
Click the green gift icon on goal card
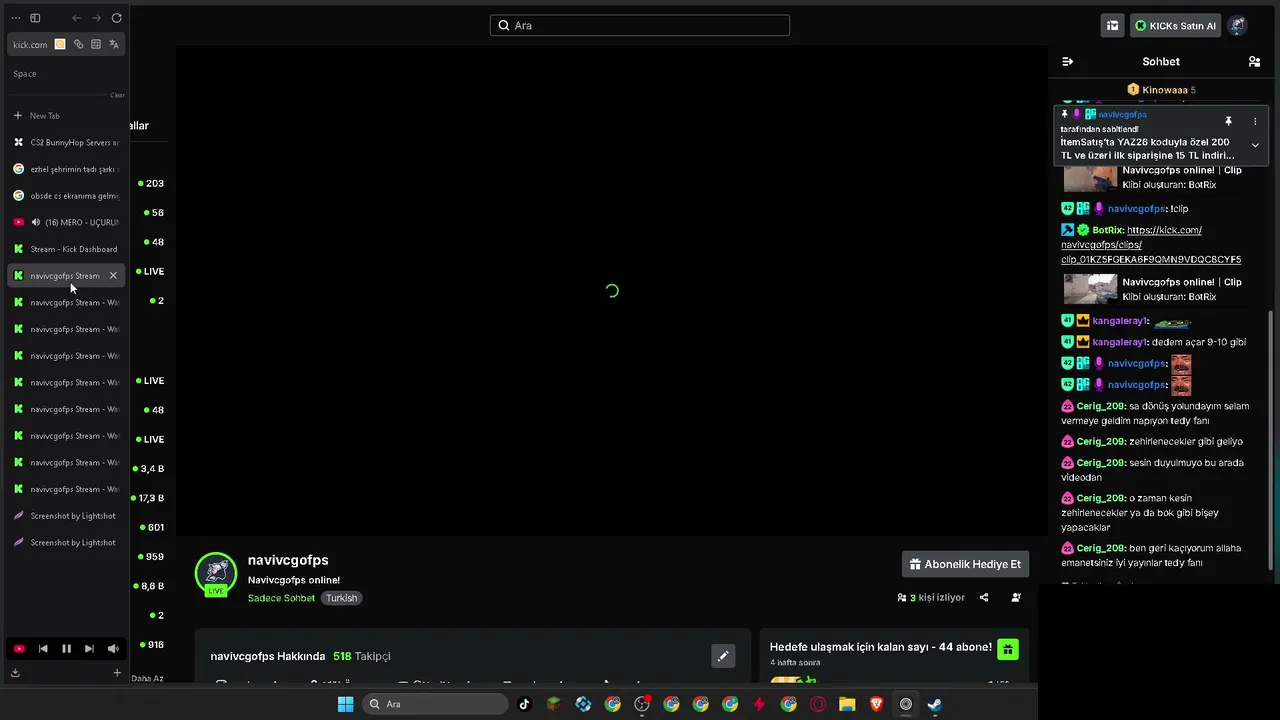pyautogui.click(x=1008, y=650)
